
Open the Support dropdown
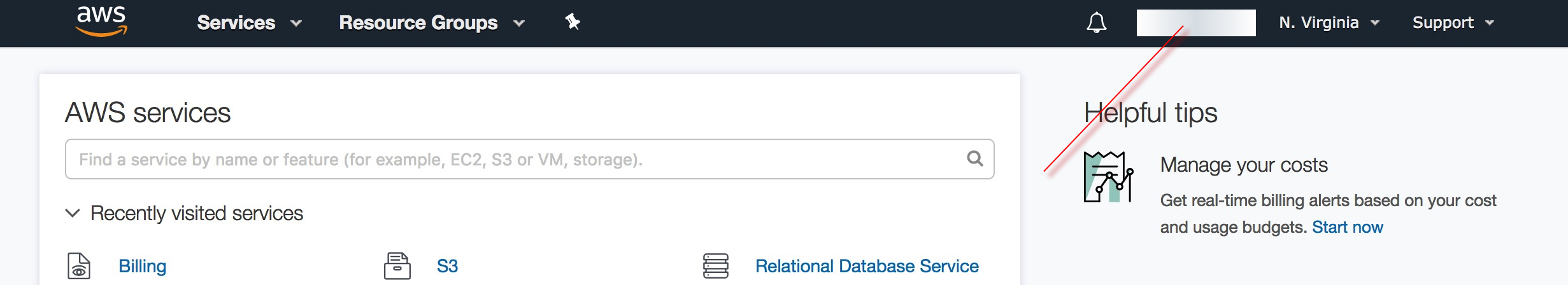coord(1453,23)
